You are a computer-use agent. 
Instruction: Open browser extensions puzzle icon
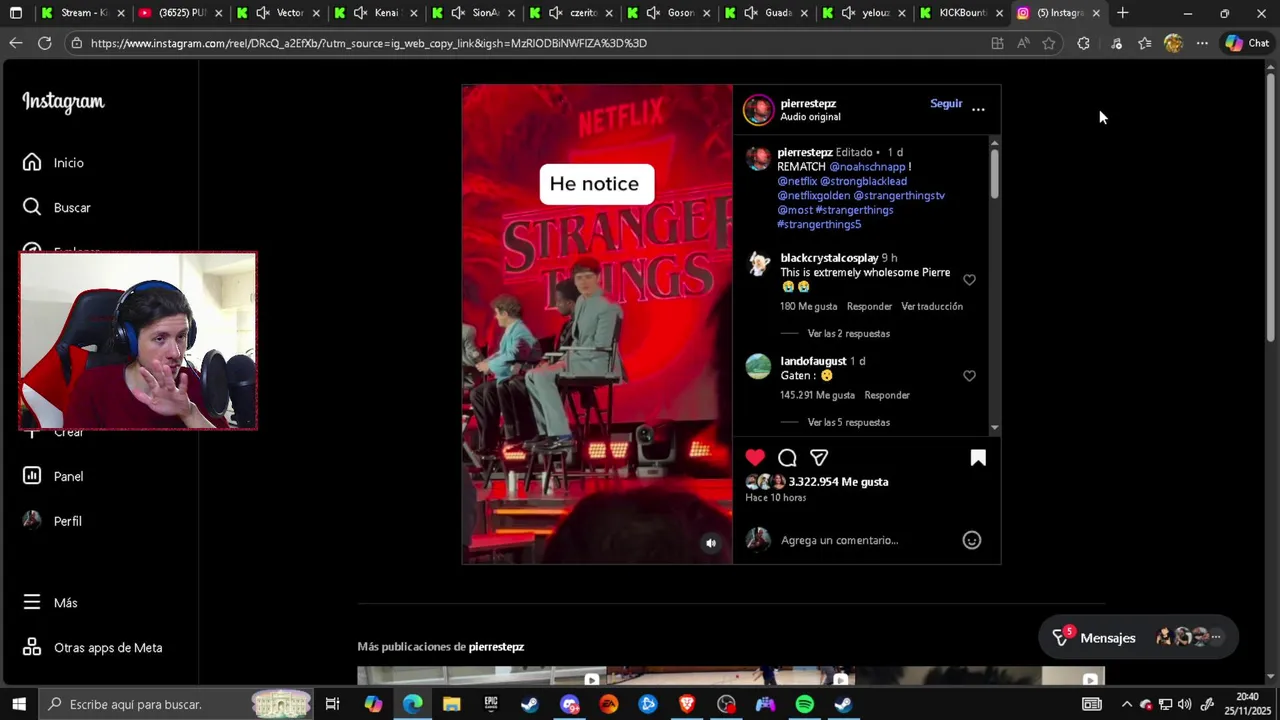coord(1083,43)
